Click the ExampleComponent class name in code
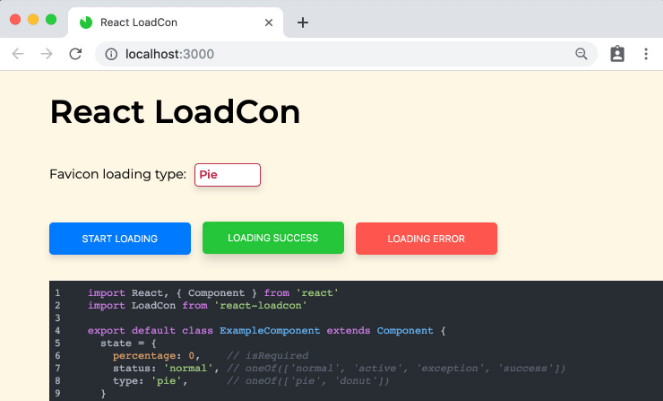663x401 pixels. 270,331
